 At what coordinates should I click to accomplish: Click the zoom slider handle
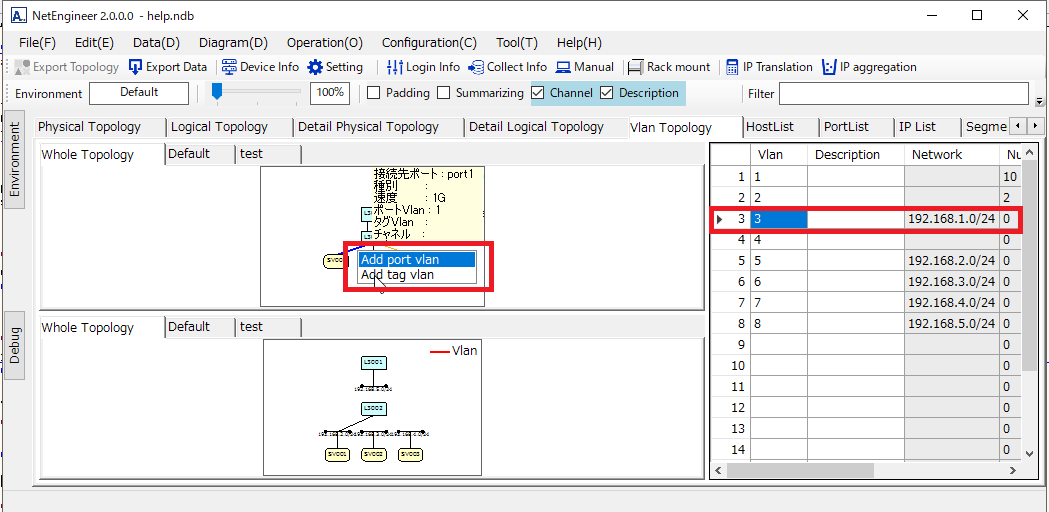point(217,93)
